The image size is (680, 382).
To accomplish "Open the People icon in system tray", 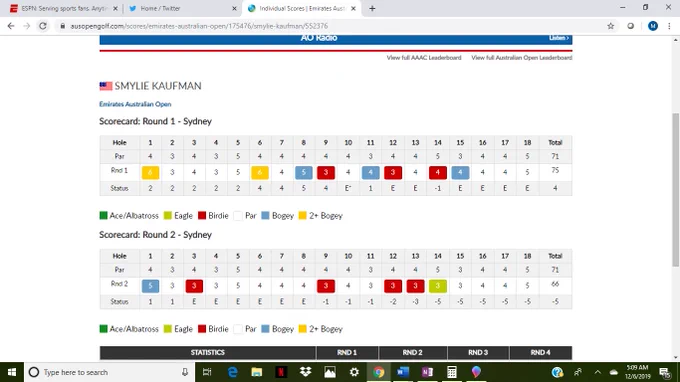I will click(578, 372).
